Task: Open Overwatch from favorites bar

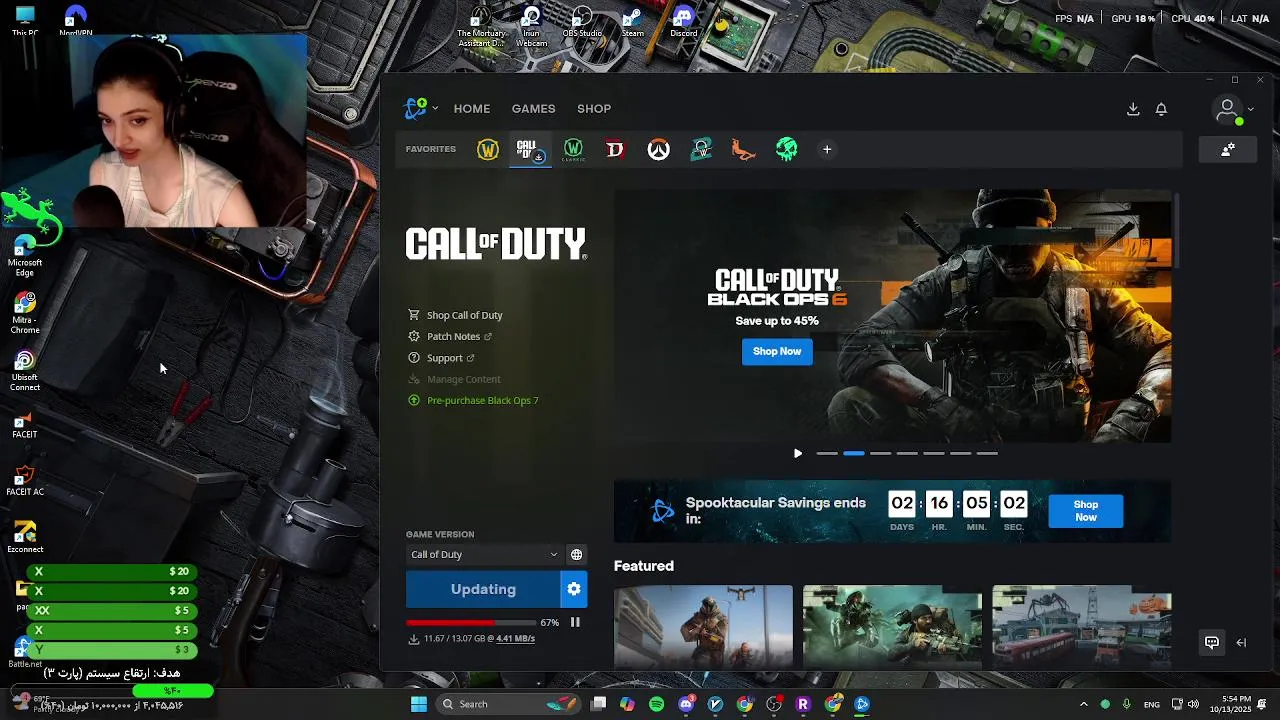Action: 658,150
